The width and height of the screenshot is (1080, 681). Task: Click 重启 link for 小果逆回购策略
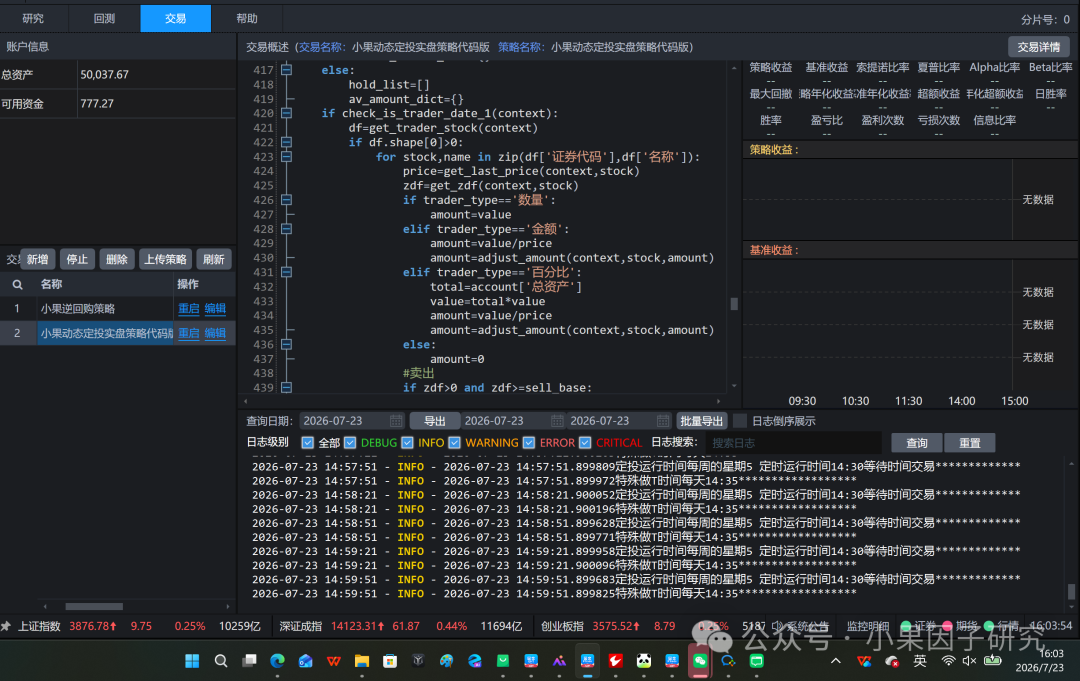pyautogui.click(x=189, y=308)
